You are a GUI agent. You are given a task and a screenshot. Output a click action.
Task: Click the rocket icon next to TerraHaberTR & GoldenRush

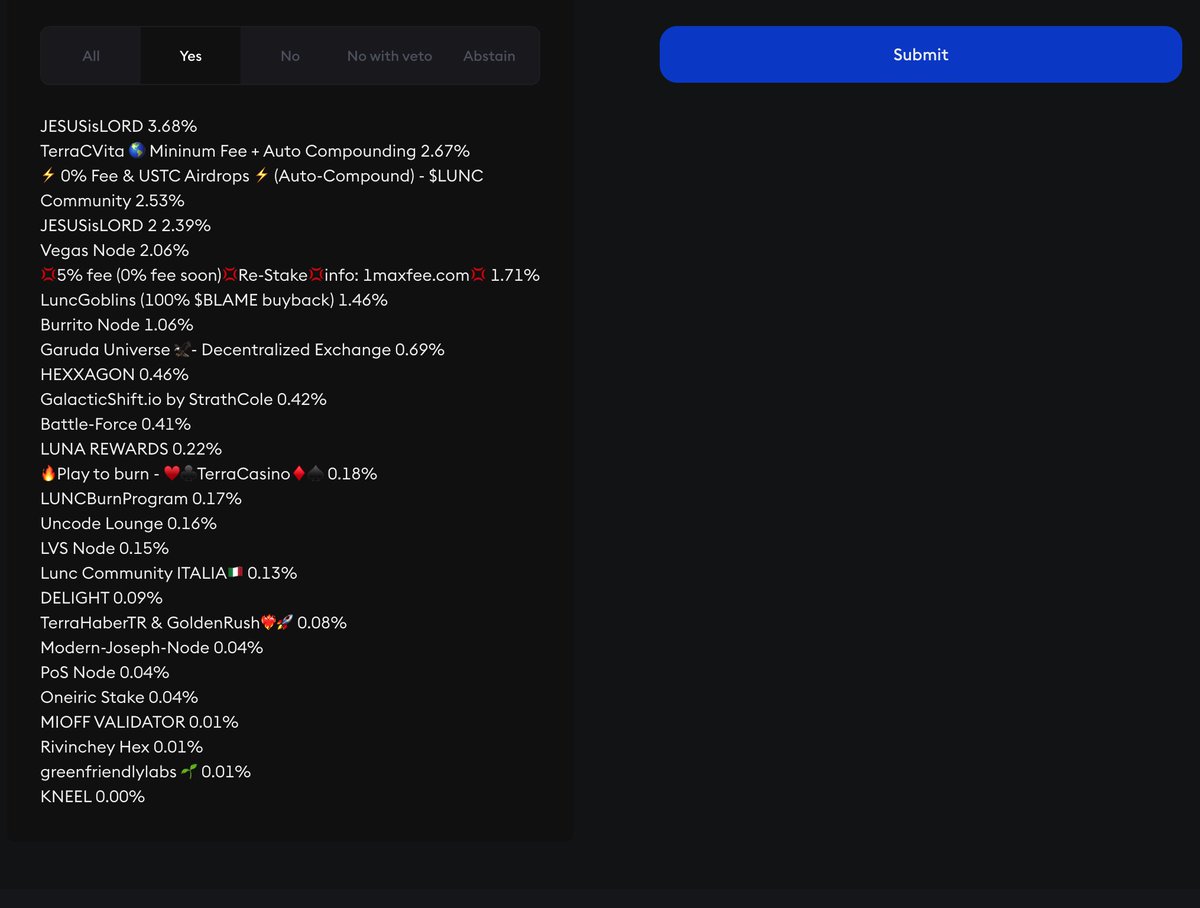(284, 622)
